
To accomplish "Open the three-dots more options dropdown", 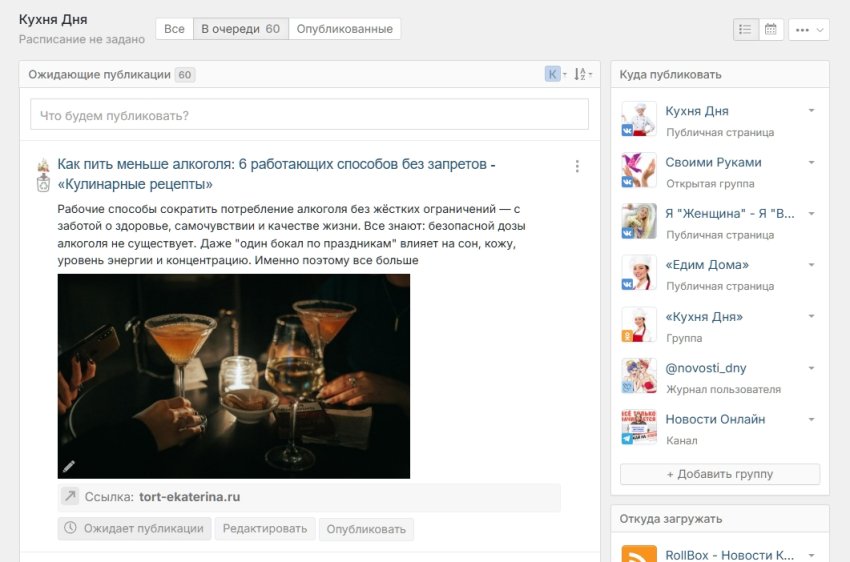I will (808, 30).
